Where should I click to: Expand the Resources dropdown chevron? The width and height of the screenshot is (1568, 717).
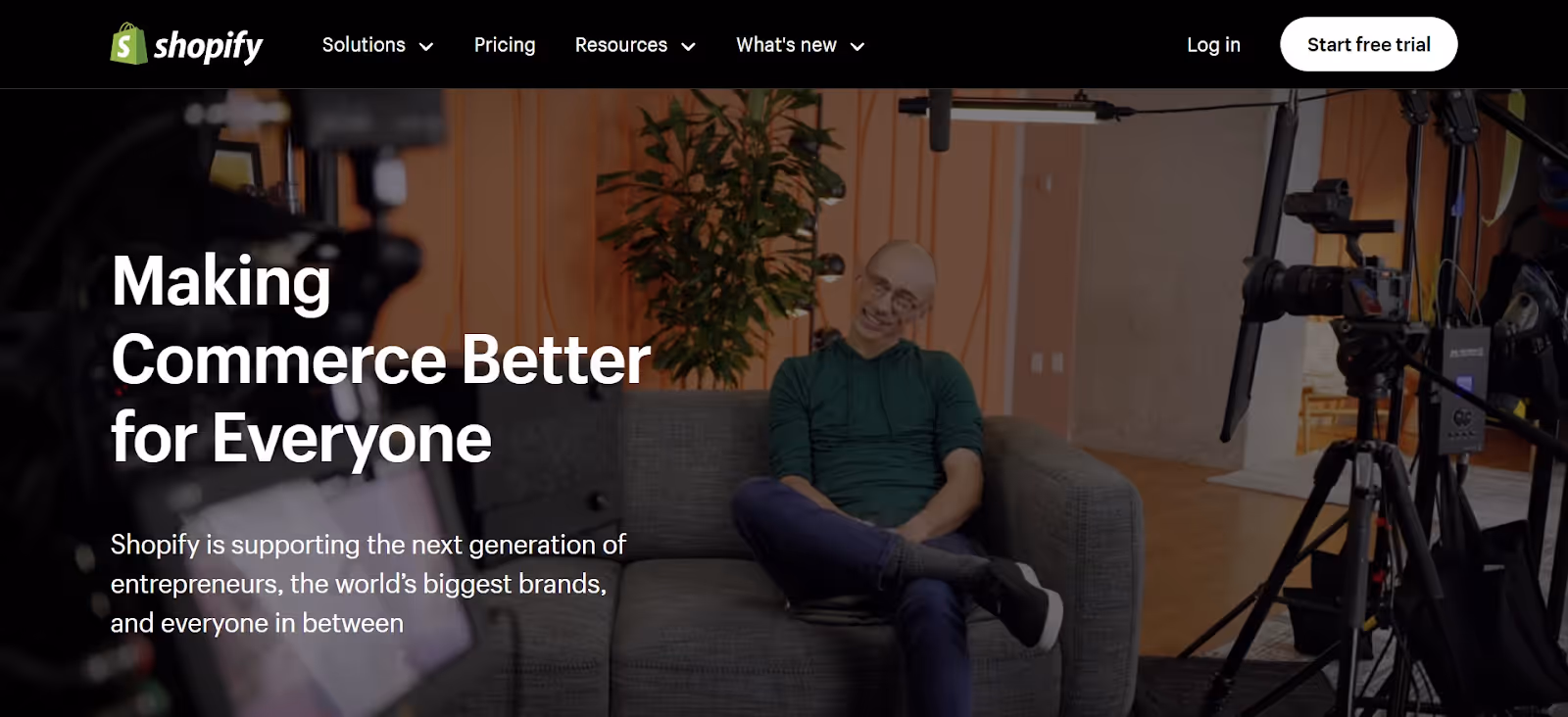point(689,46)
